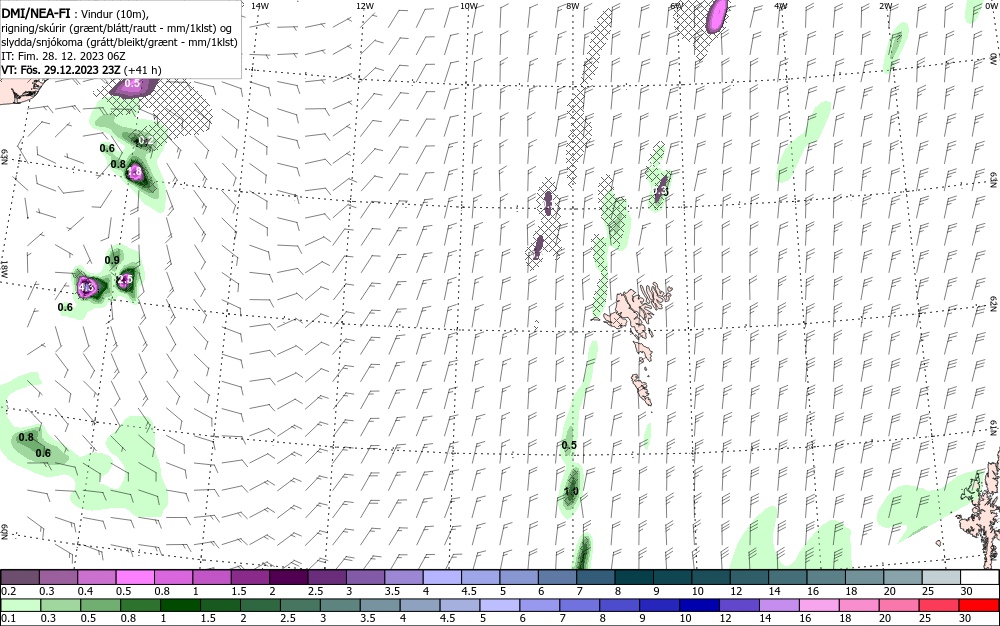Click the '2W' longitude label
The height and width of the screenshot is (626, 1000).
(885, 6)
